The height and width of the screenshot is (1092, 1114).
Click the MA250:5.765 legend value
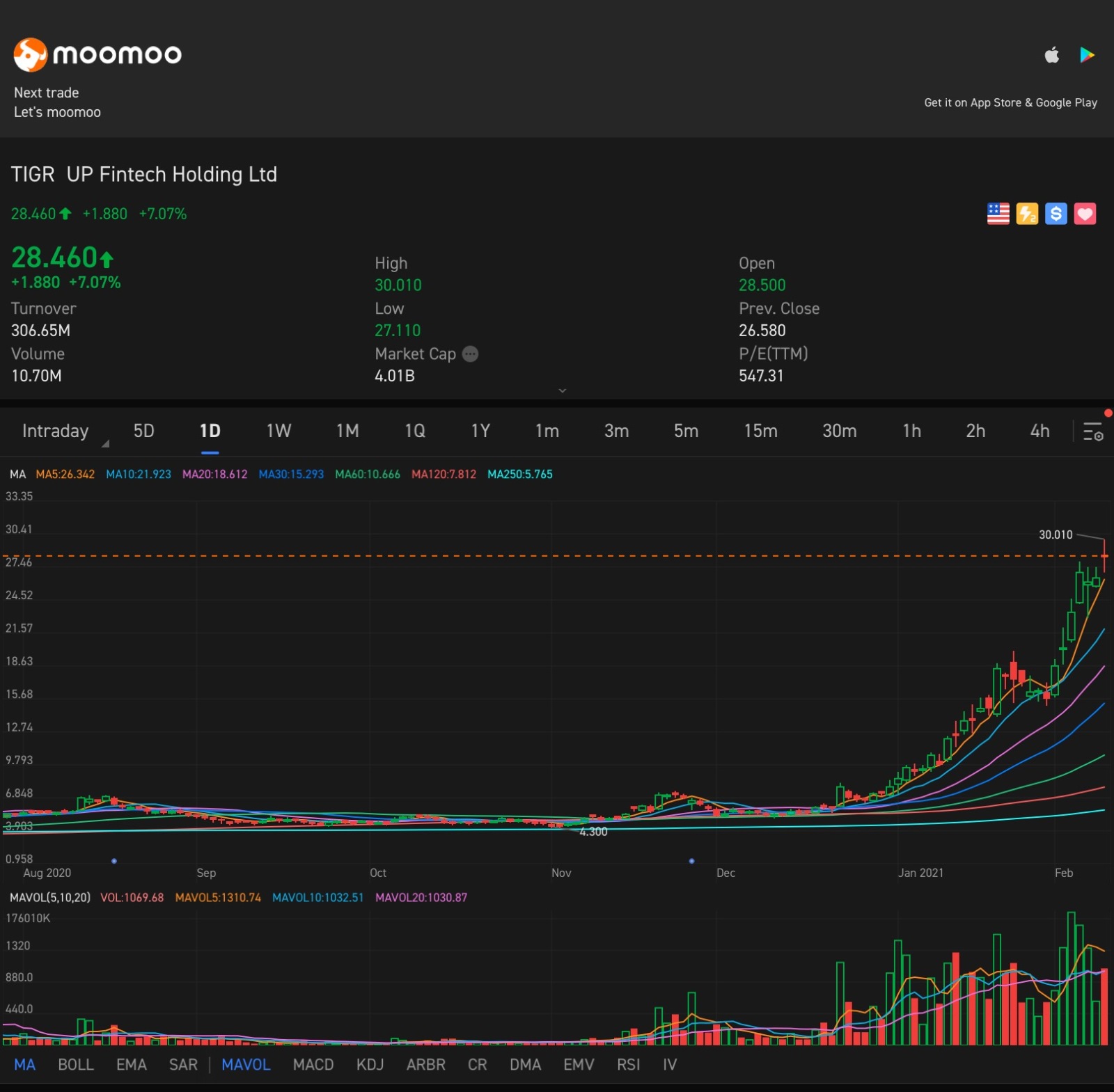(520, 474)
